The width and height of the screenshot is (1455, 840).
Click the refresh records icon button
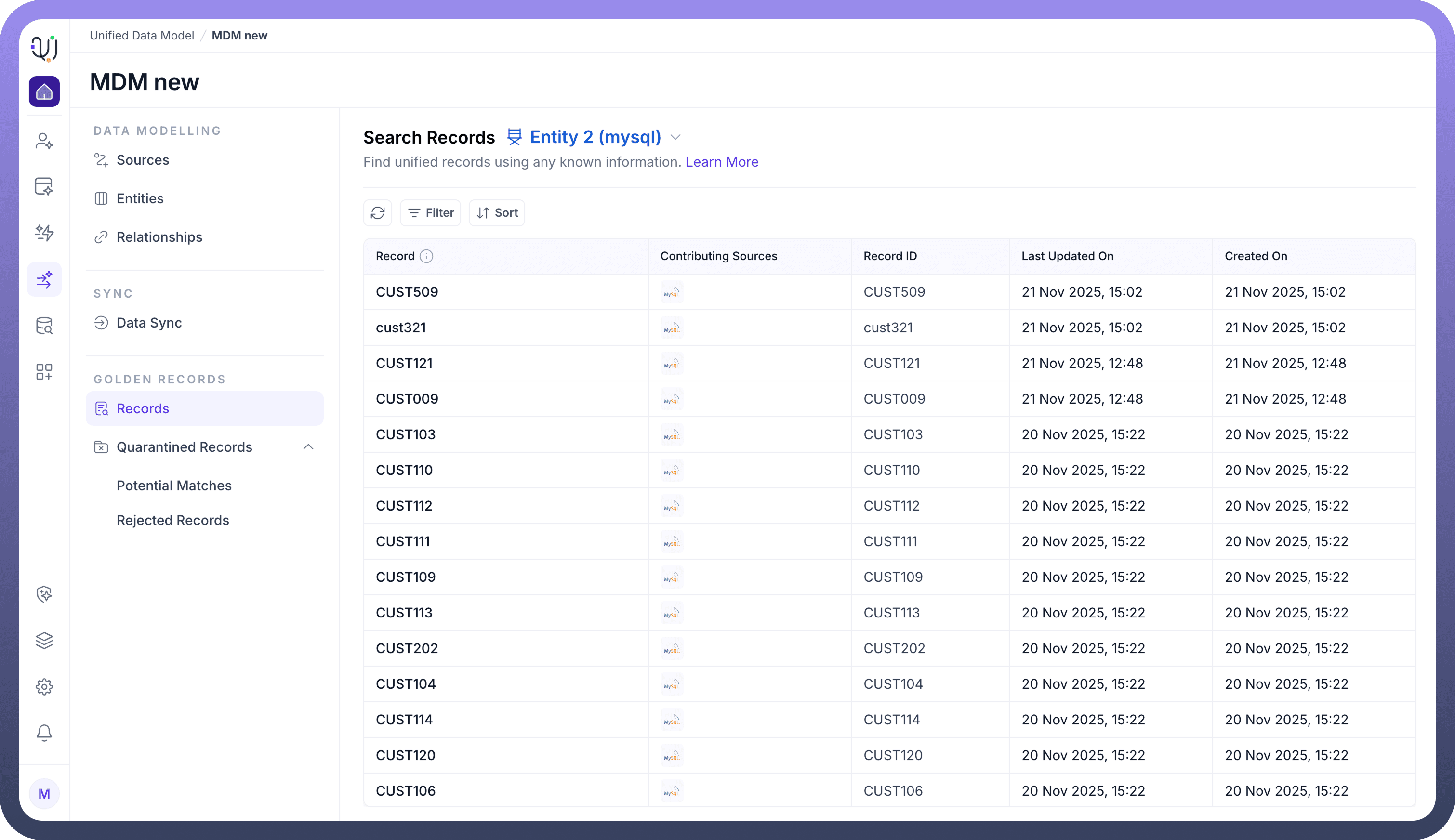[x=377, y=213]
